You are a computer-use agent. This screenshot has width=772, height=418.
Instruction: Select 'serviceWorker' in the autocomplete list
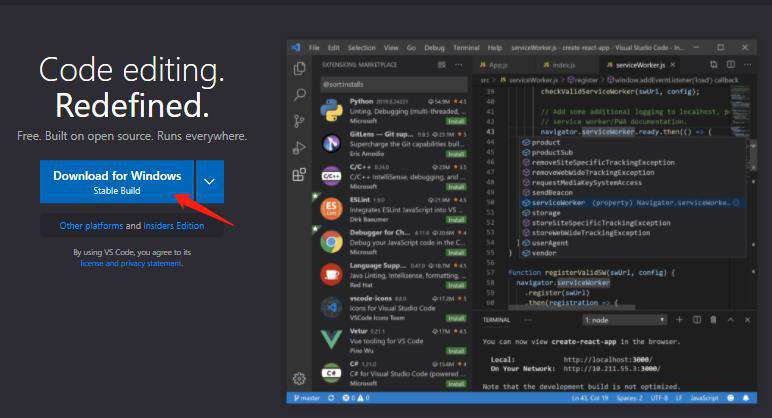[x=633, y=202]
